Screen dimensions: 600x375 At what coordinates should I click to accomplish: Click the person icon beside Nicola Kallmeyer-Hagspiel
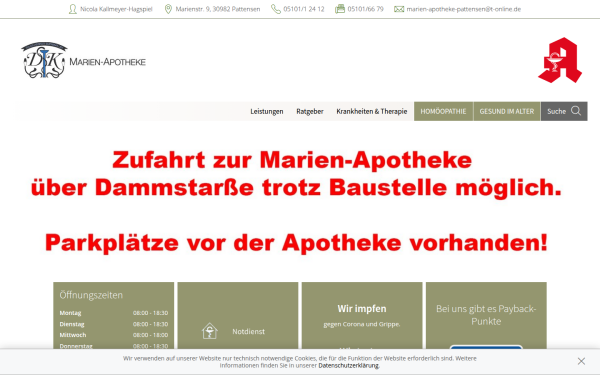pyautogui.click(x=72, y=9)
